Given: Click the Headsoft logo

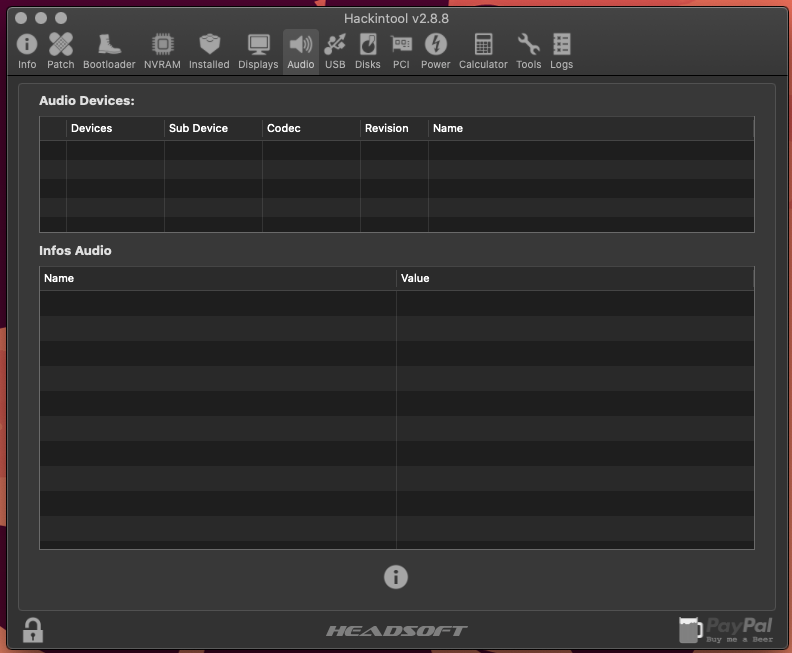Looking at the screenshot, I should click(x=396, y=631).
